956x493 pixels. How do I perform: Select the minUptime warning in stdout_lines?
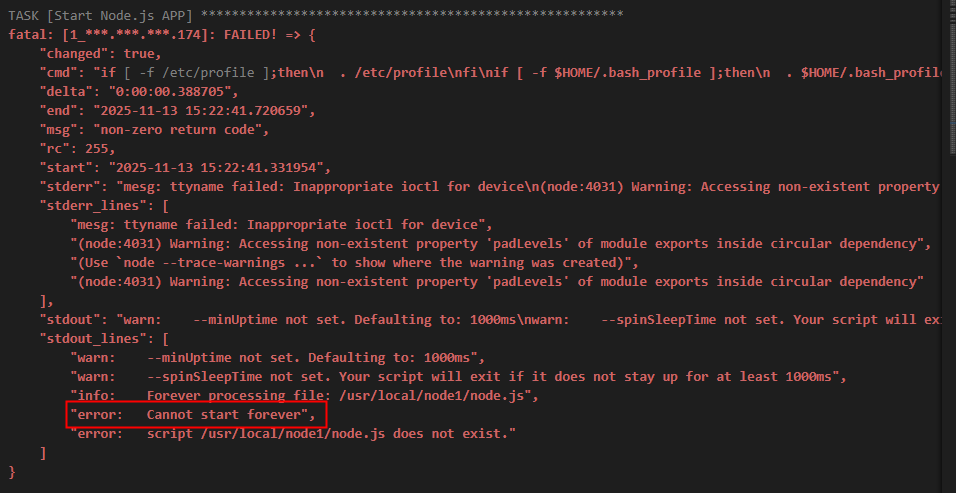(277, 357)
